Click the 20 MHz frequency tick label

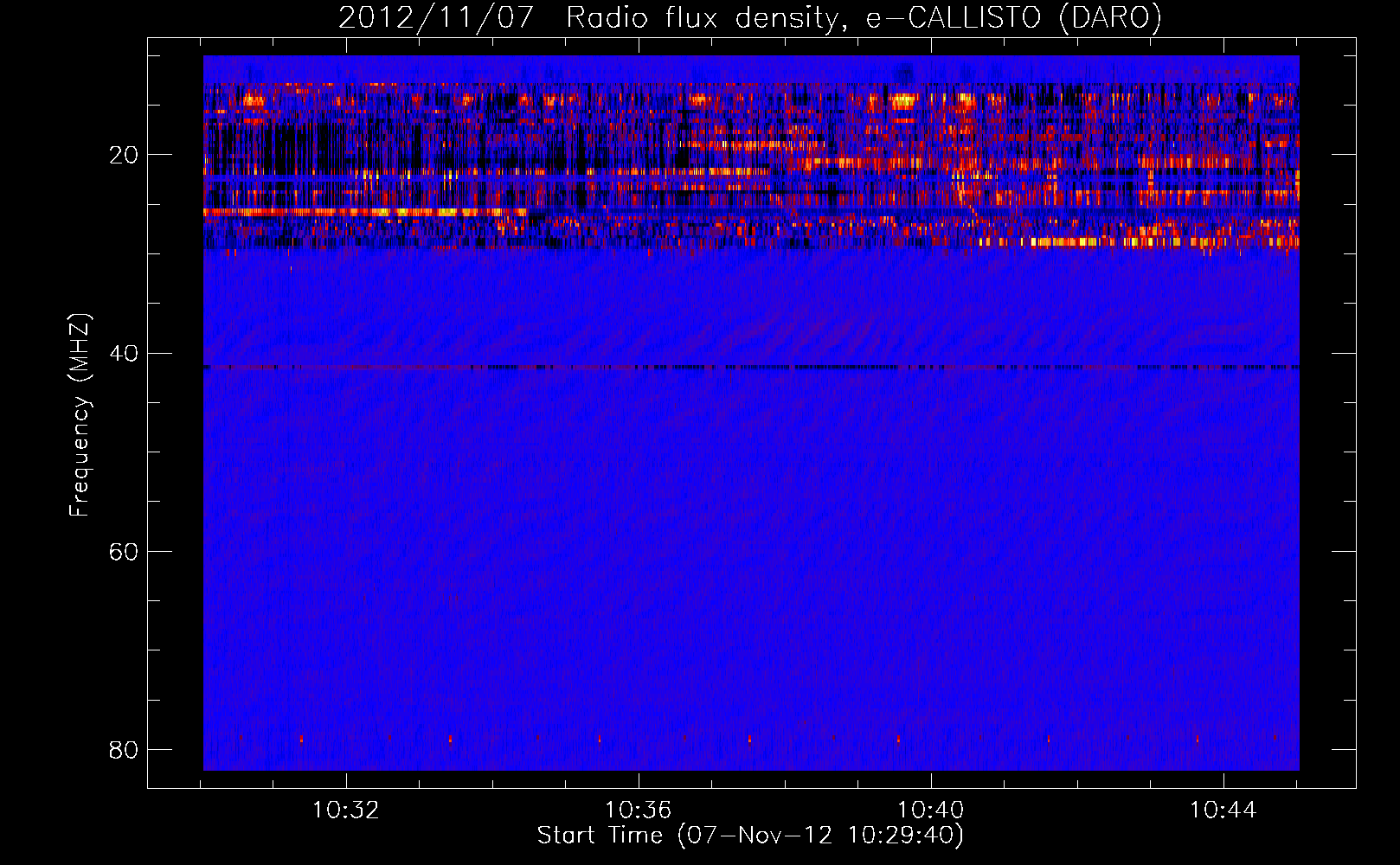click(x=124, y=155)
